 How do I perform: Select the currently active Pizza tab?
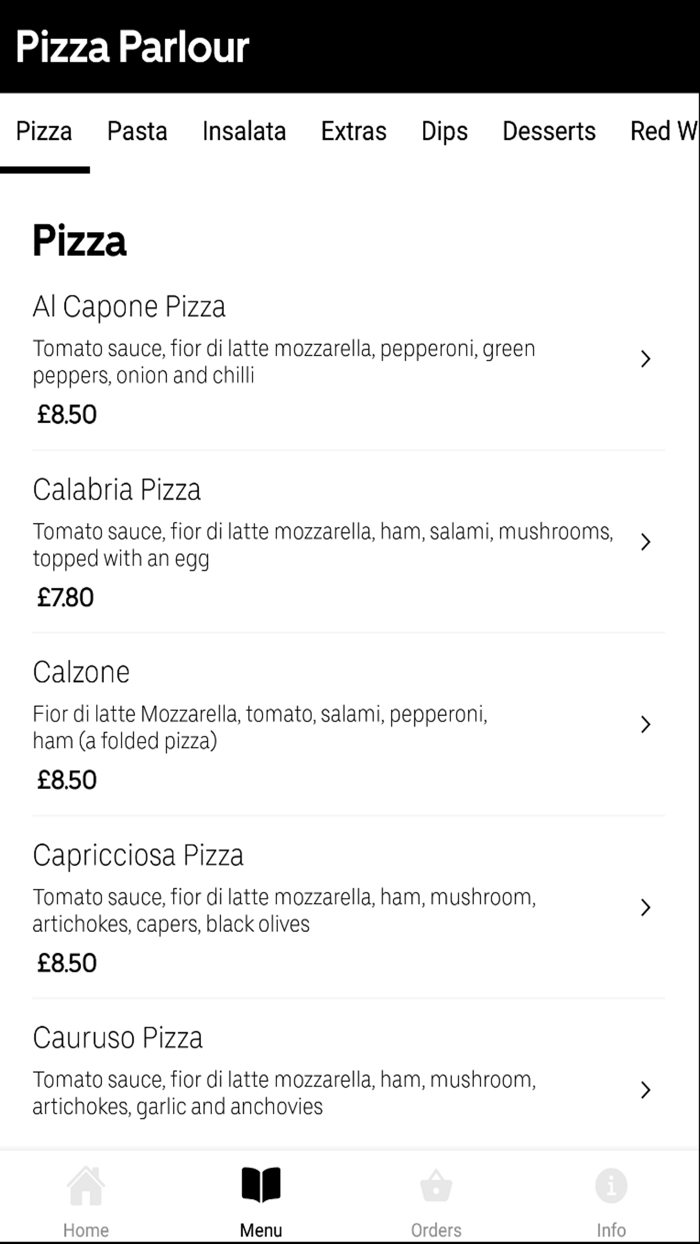pyautogui.click(x=46, y=131)
